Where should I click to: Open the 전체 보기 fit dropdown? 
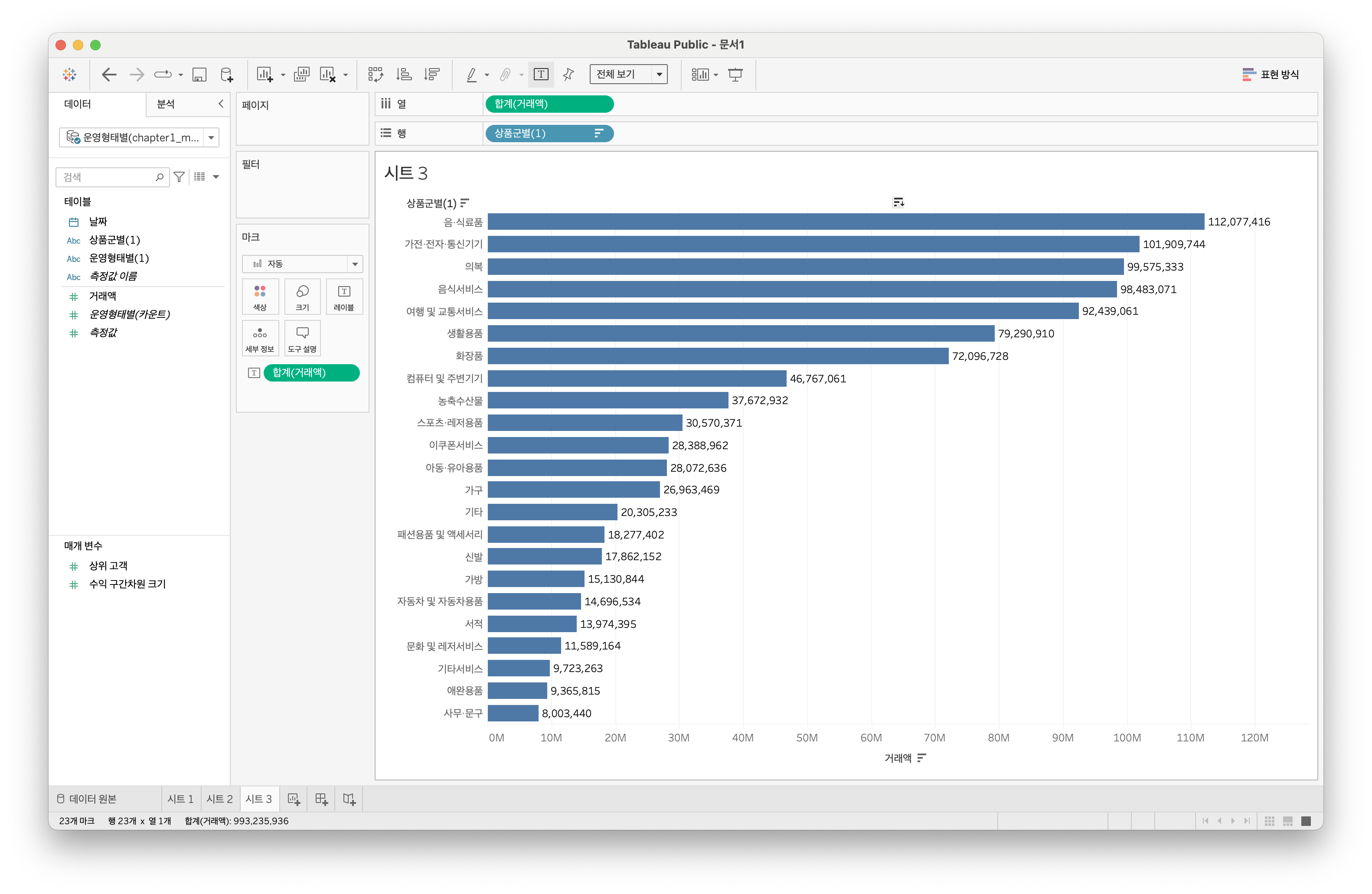(x=659, y=75)
